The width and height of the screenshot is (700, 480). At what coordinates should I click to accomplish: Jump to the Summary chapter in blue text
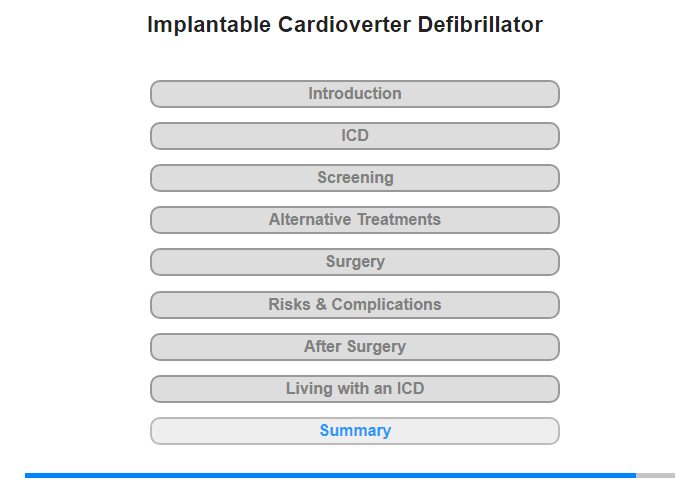click(354, 430)
